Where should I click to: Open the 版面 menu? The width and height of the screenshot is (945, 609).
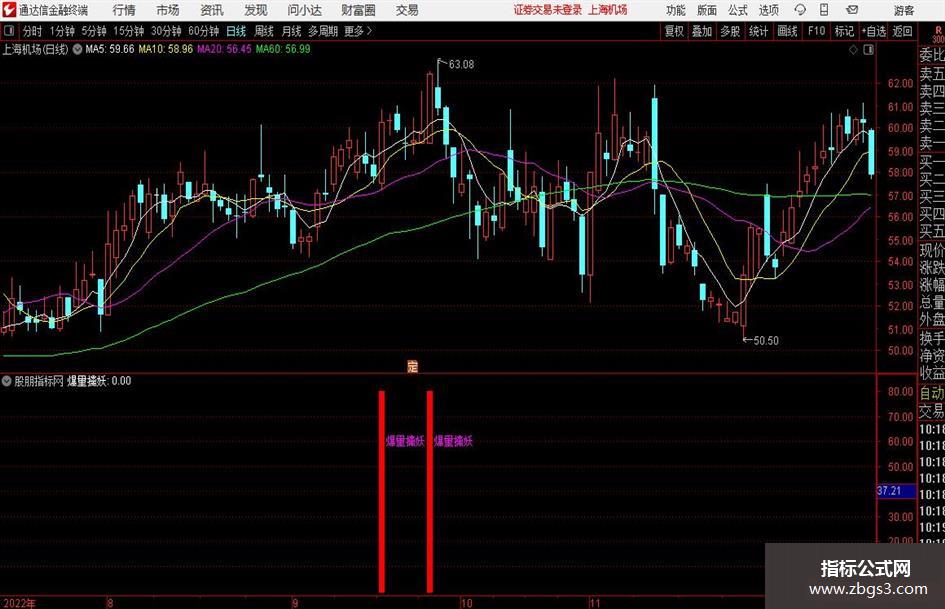tap(707, 10)
